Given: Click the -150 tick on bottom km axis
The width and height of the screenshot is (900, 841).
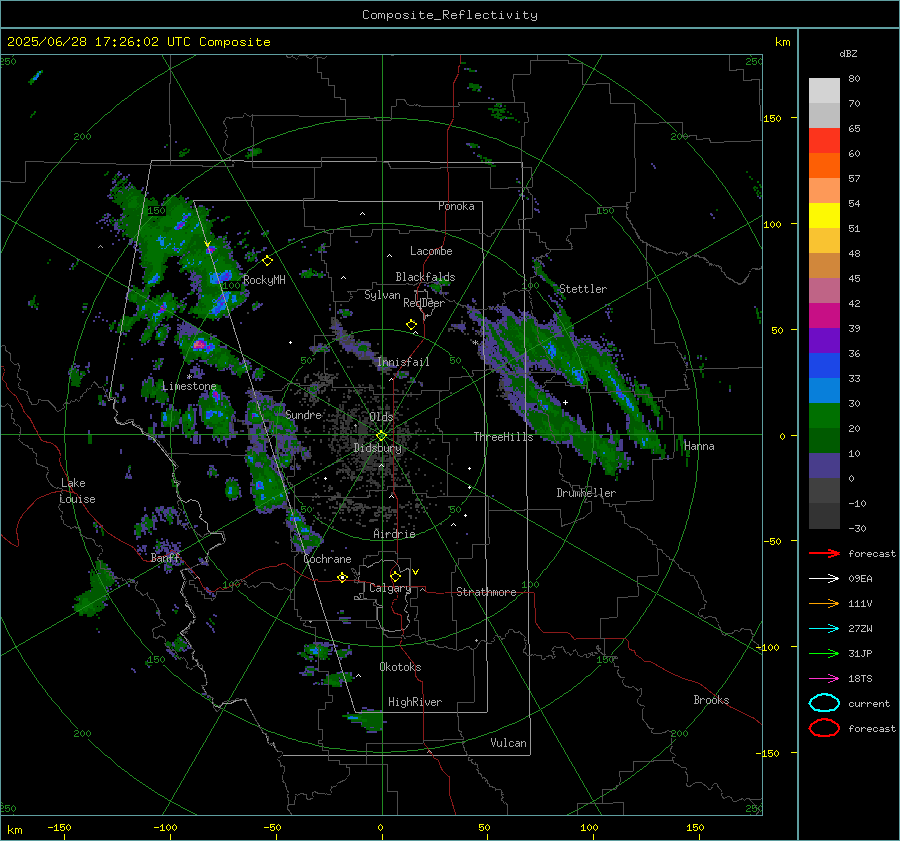Looking at the screenshot, I should pos(59,827).
